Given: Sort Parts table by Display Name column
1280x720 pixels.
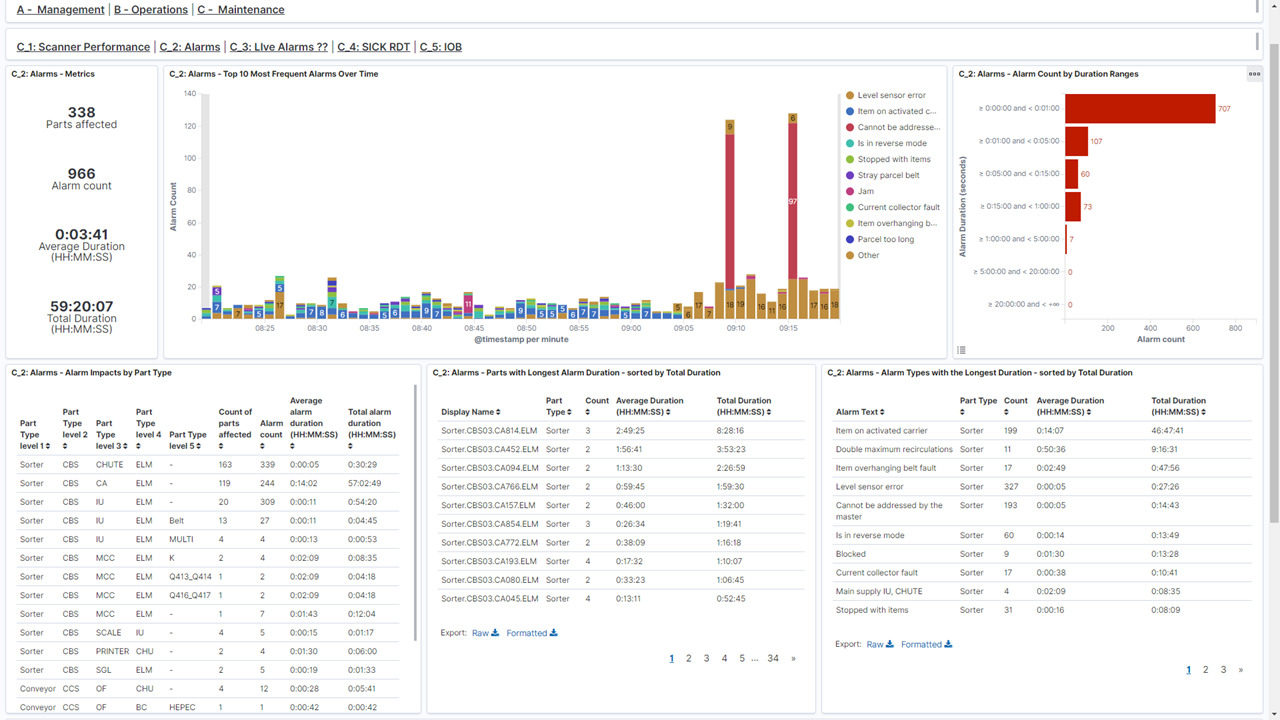Looking at the screenshot, I should 471,412.
